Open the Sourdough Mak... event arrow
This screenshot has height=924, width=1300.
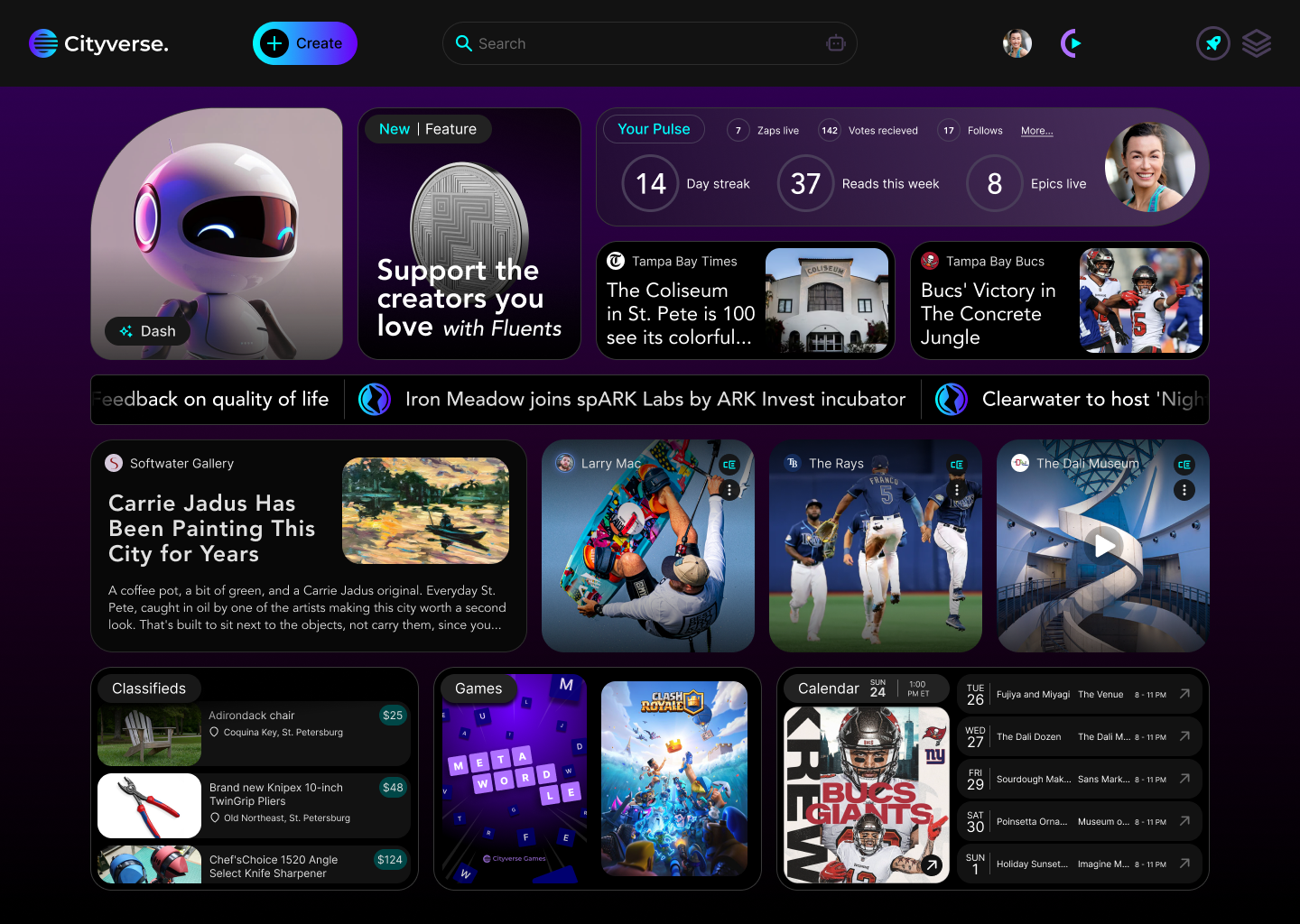(x=1184, y=779)
